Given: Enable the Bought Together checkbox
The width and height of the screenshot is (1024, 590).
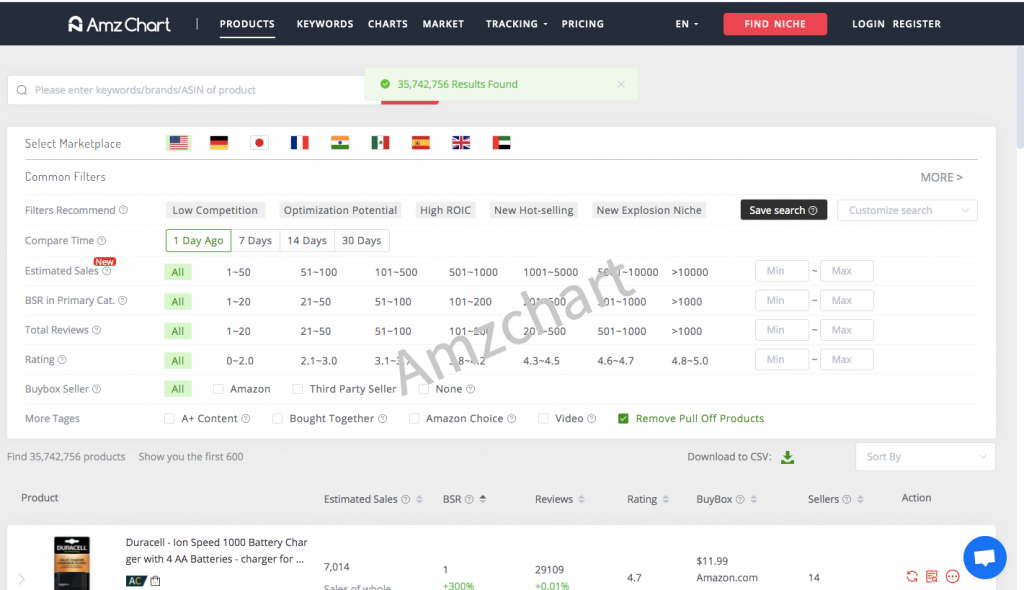Looking at the screenshot, I should pyautogui.click(x=278, y=418).
